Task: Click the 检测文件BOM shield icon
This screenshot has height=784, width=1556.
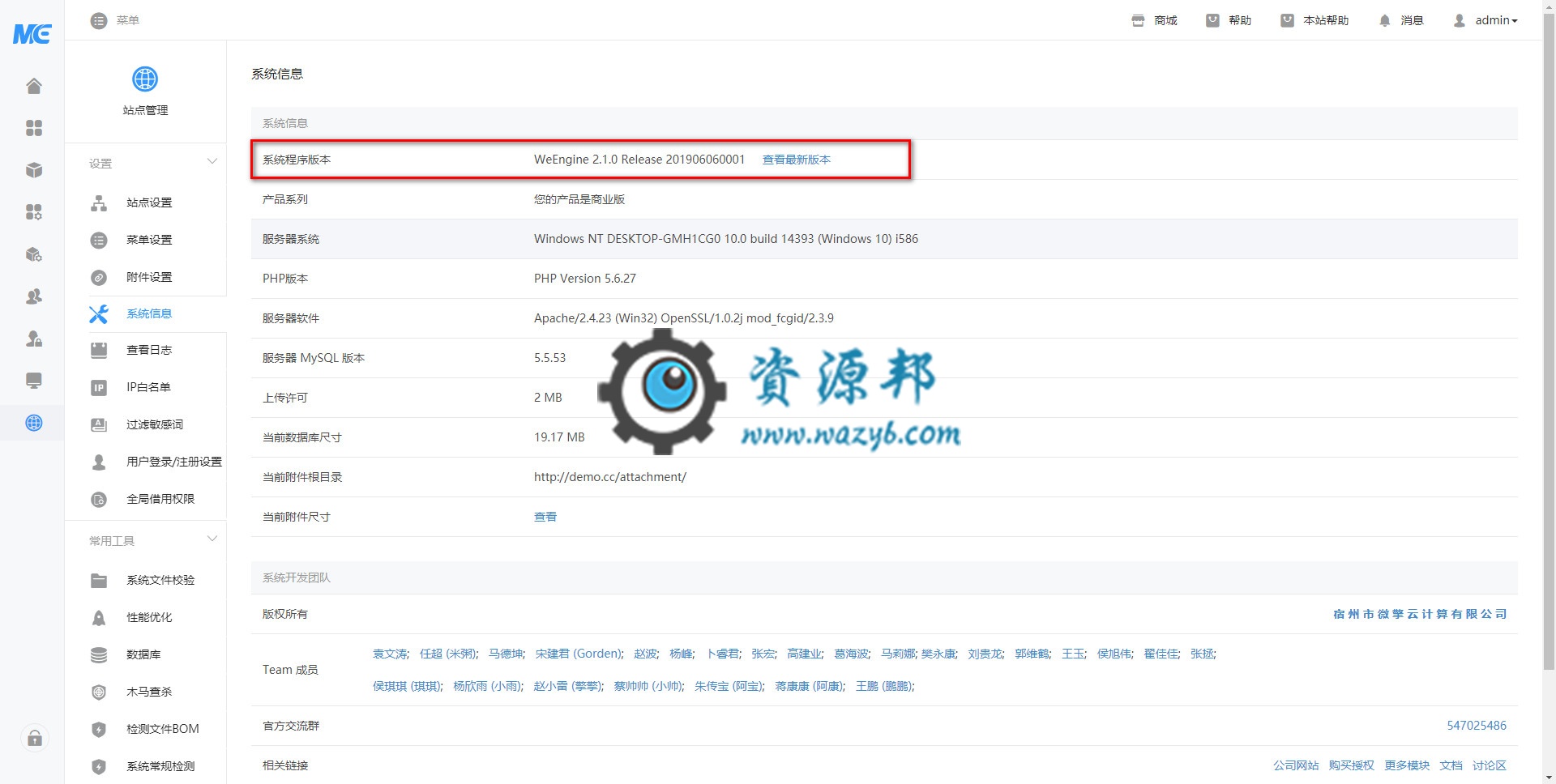Action: [x=99, y=729]
